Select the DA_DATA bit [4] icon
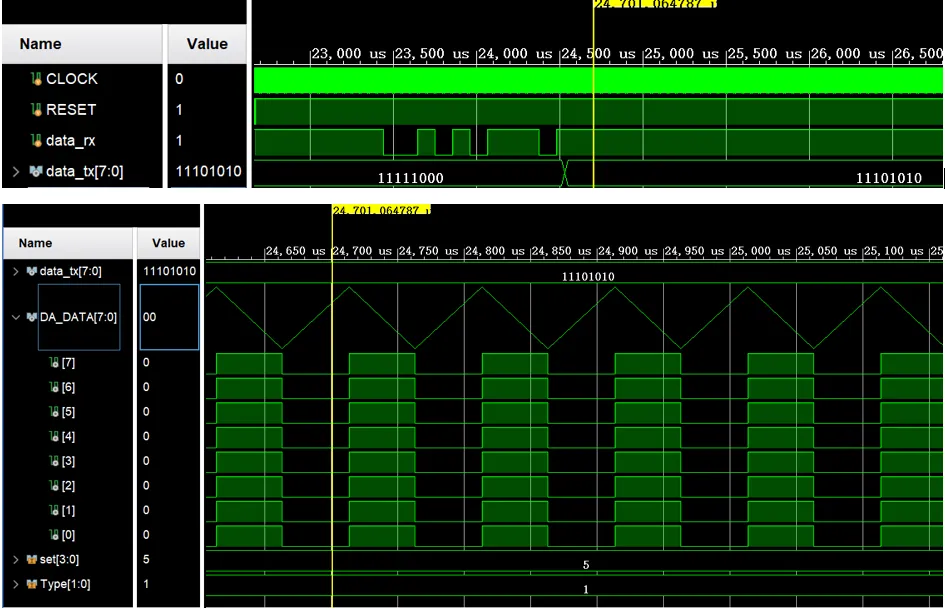 point(55,436)
